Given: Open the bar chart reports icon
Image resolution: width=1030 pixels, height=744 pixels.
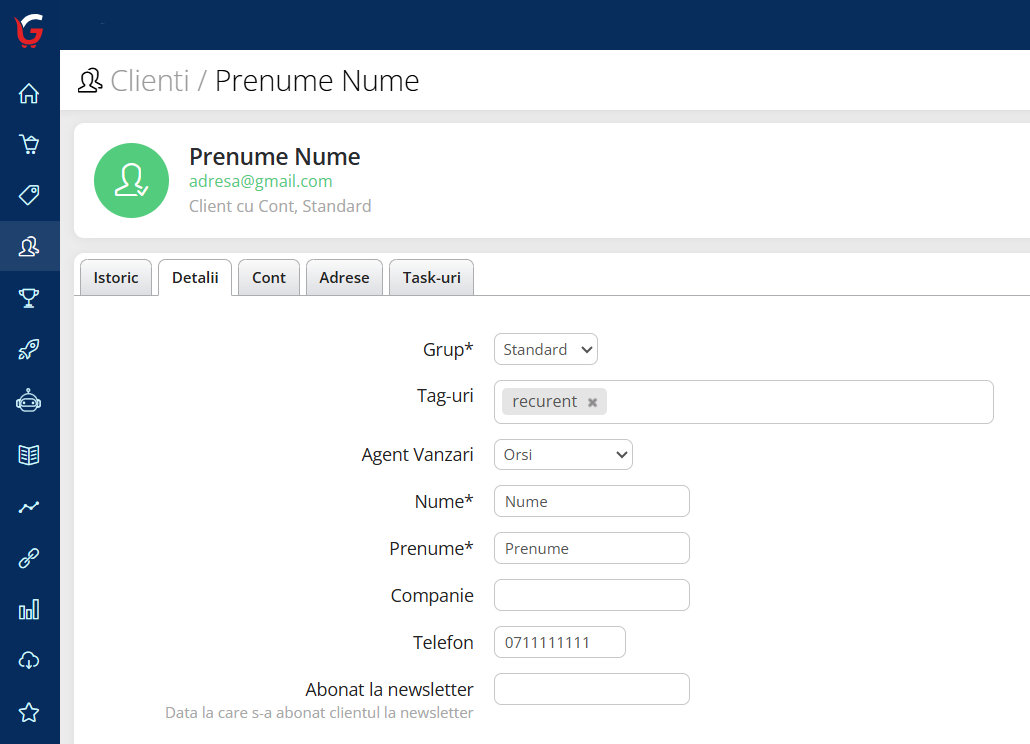Looking at the screenshot, I should click(x=29, y=609).
